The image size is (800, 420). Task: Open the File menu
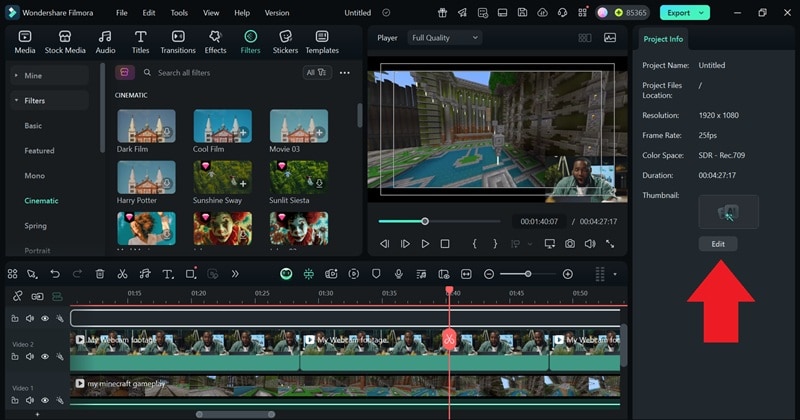pos(121,13)
